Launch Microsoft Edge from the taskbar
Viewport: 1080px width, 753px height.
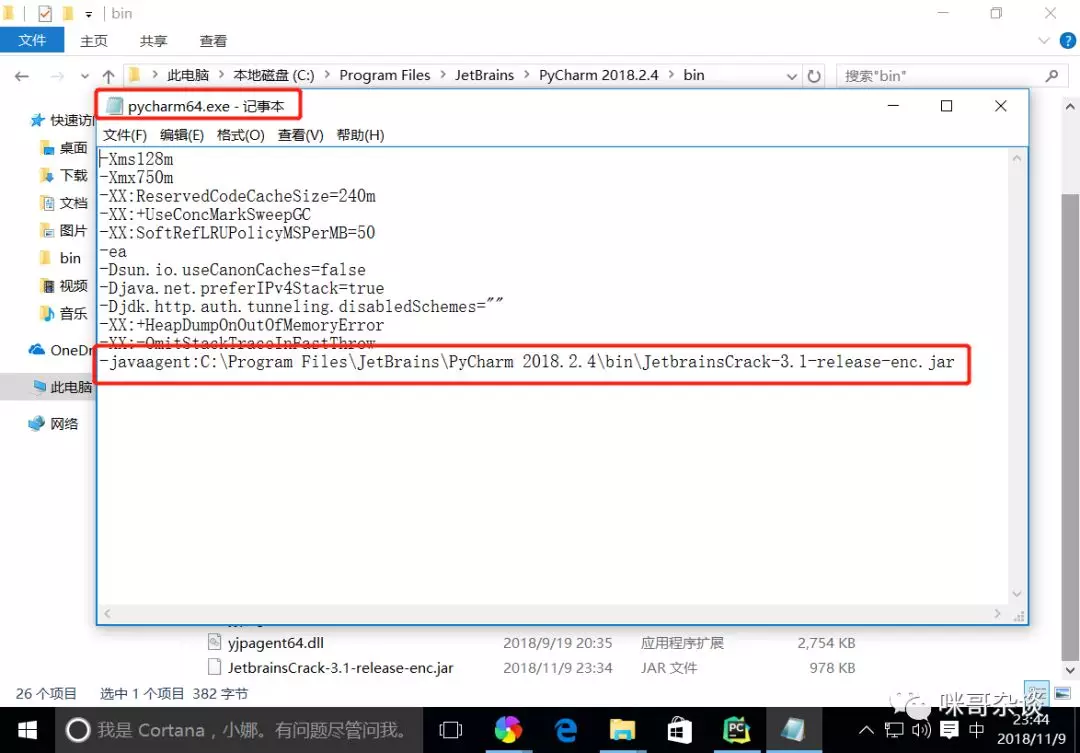coord(565,730)
